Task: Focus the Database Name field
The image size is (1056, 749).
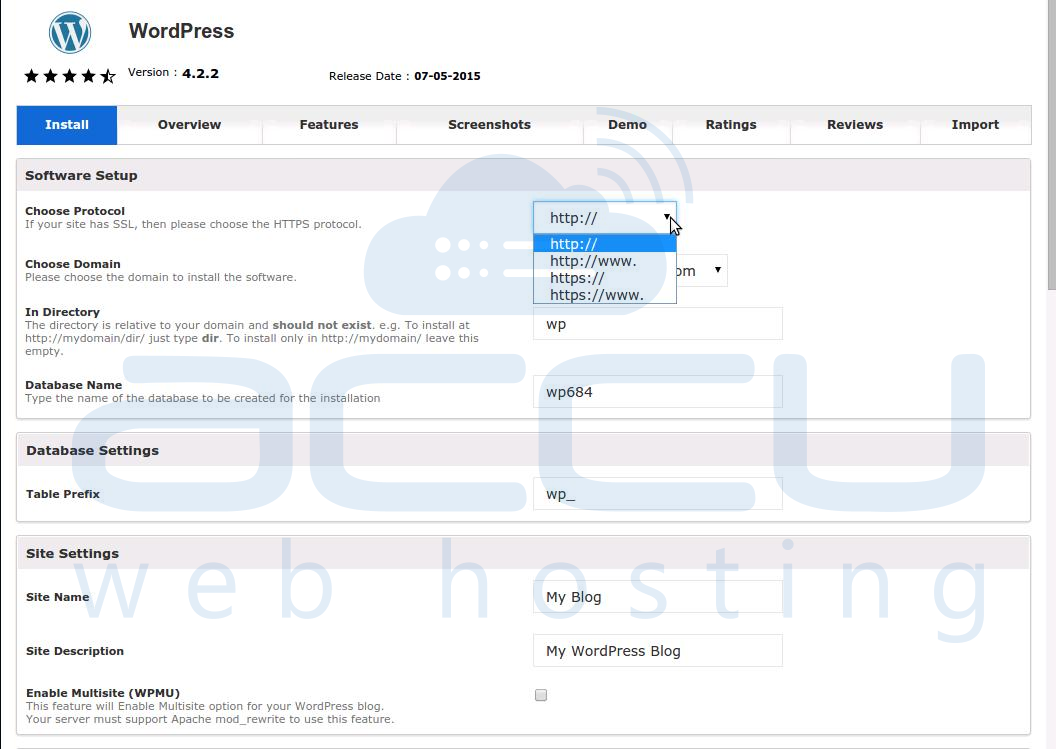Action: [658, 392]
